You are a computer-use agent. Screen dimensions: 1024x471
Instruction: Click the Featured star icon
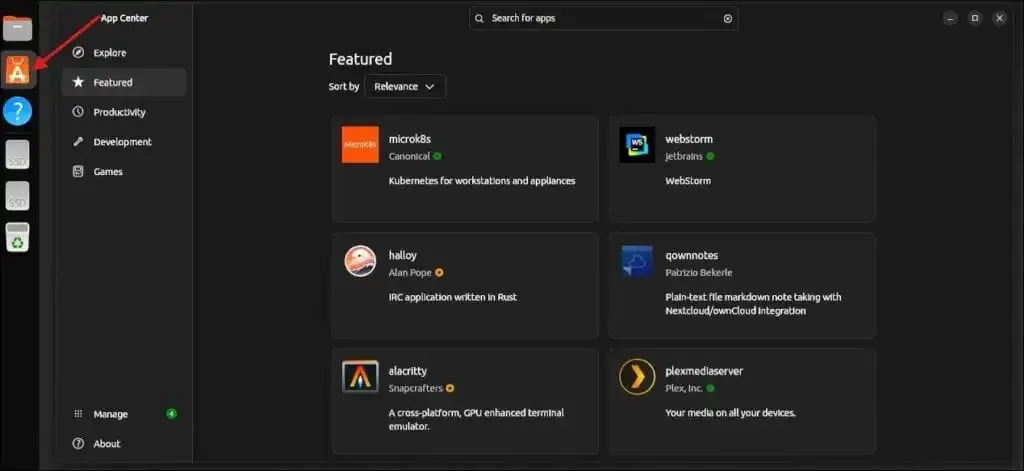[x=78, y=82]
